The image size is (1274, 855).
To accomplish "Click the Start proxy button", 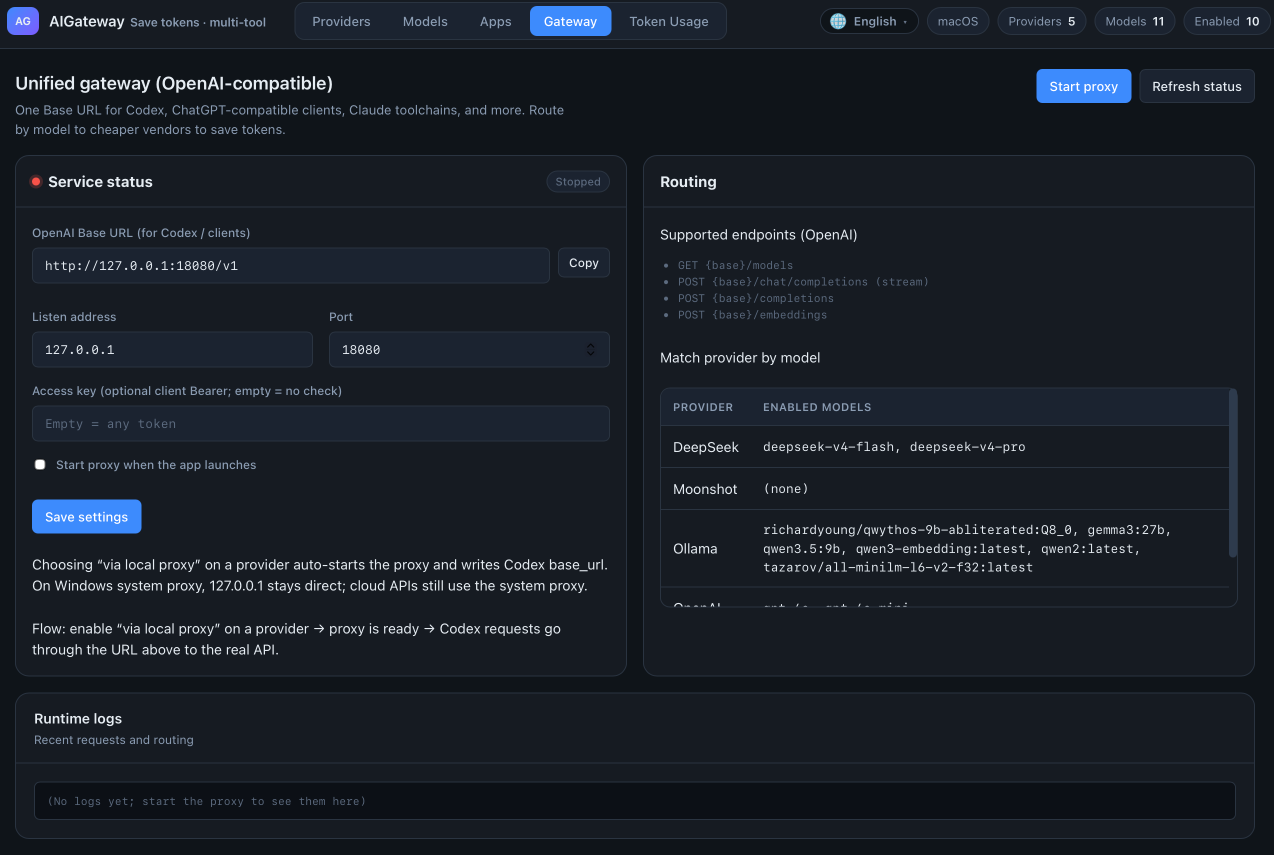I will click(1083, 86).
